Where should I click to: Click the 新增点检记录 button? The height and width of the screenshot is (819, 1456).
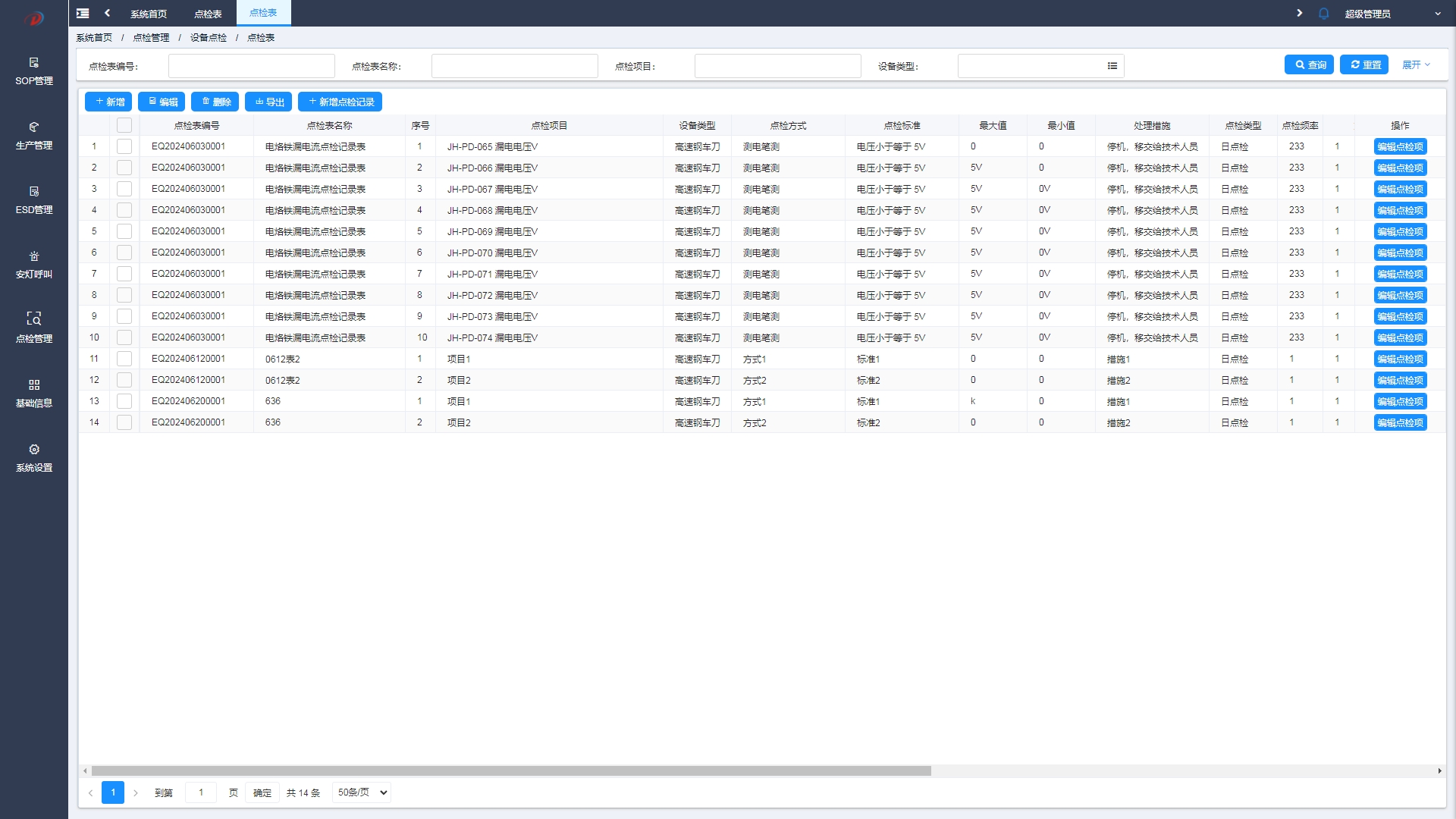[x=340, y=102]
